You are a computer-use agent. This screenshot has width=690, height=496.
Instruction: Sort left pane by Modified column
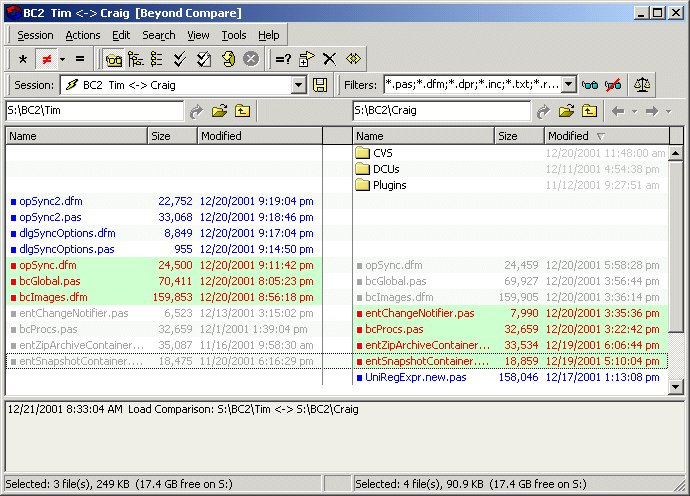(x=260, y=136)
